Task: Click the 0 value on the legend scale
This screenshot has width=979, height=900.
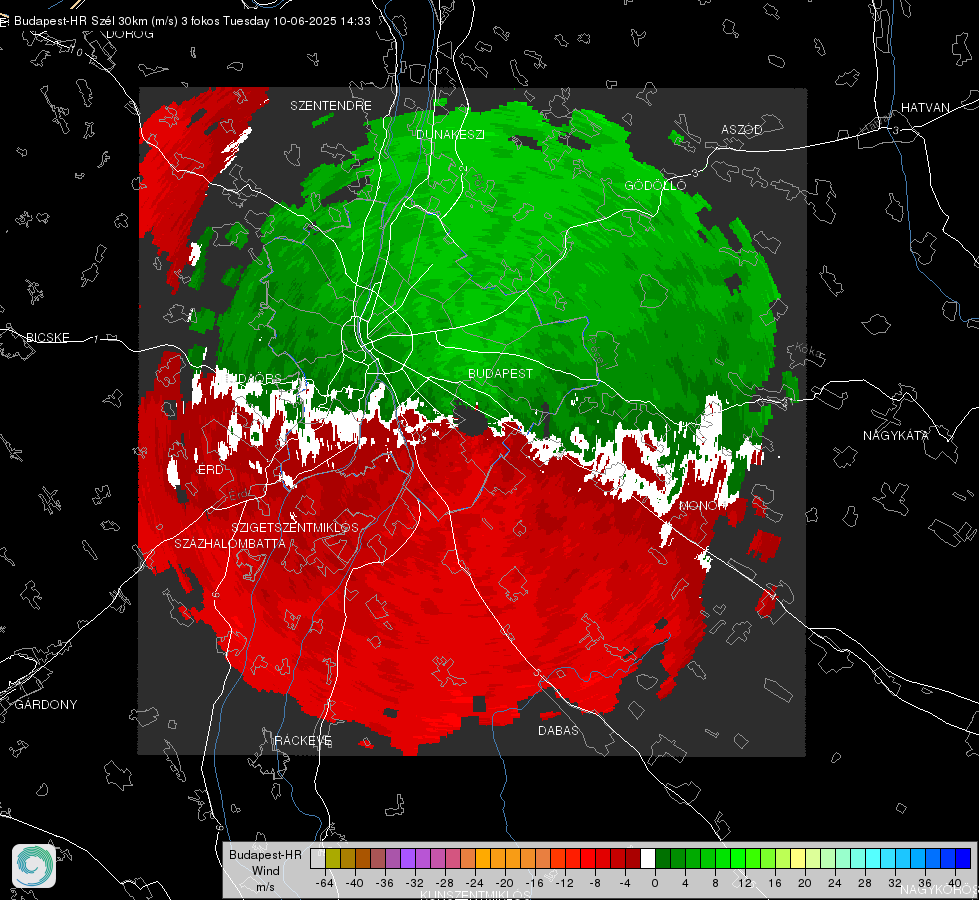Action: coord(655,883)
